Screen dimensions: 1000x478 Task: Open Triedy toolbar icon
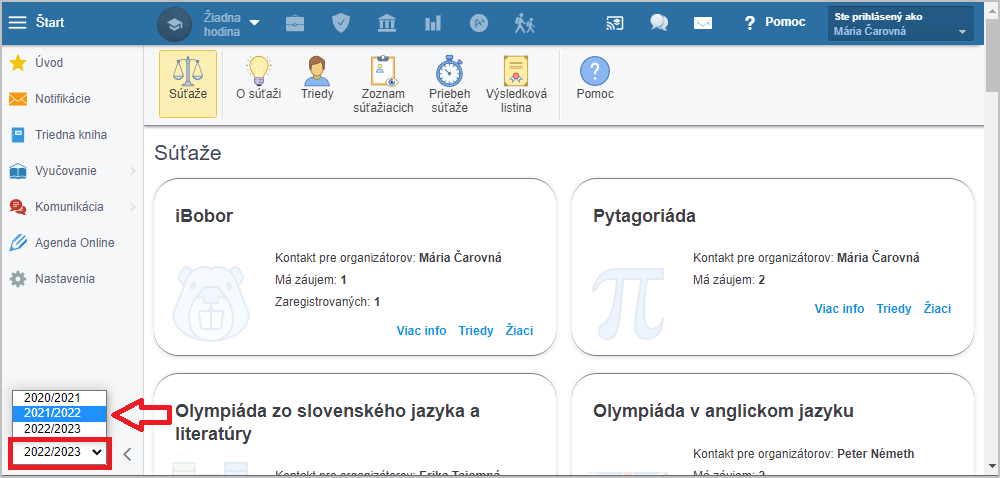pos(317,79)
